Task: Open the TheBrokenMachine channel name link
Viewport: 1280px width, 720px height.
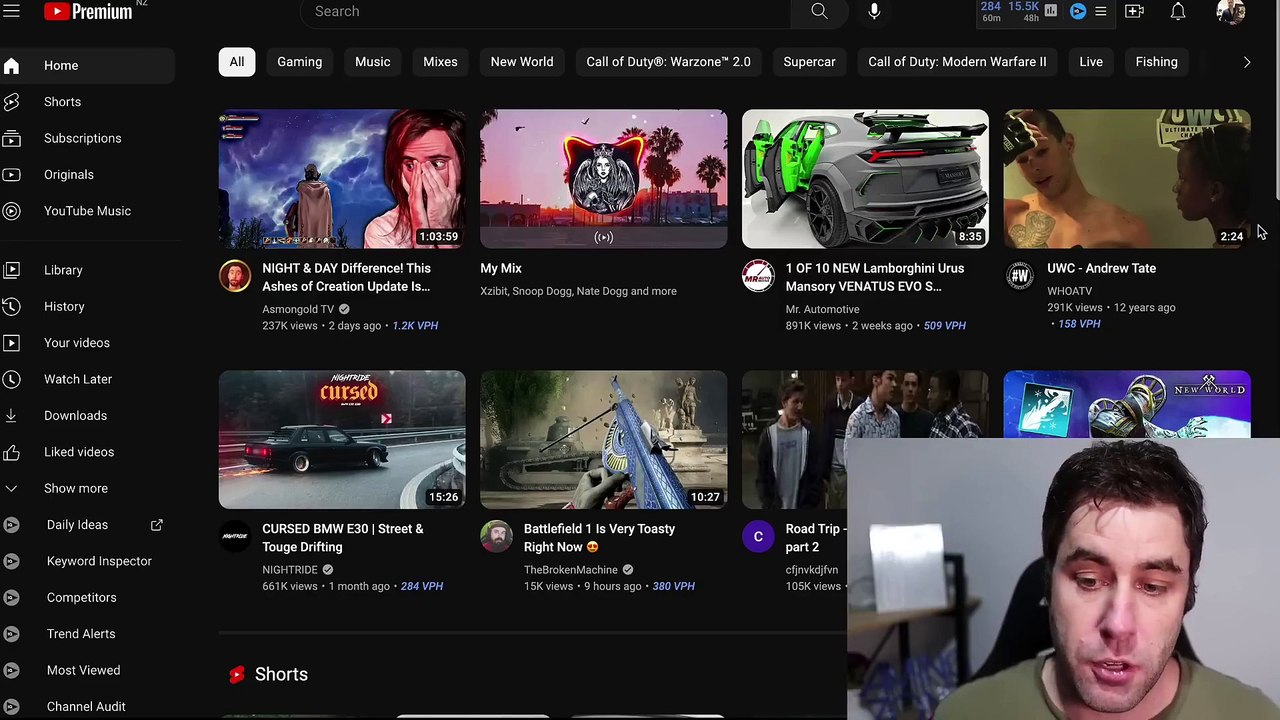Action: point(571,570)
